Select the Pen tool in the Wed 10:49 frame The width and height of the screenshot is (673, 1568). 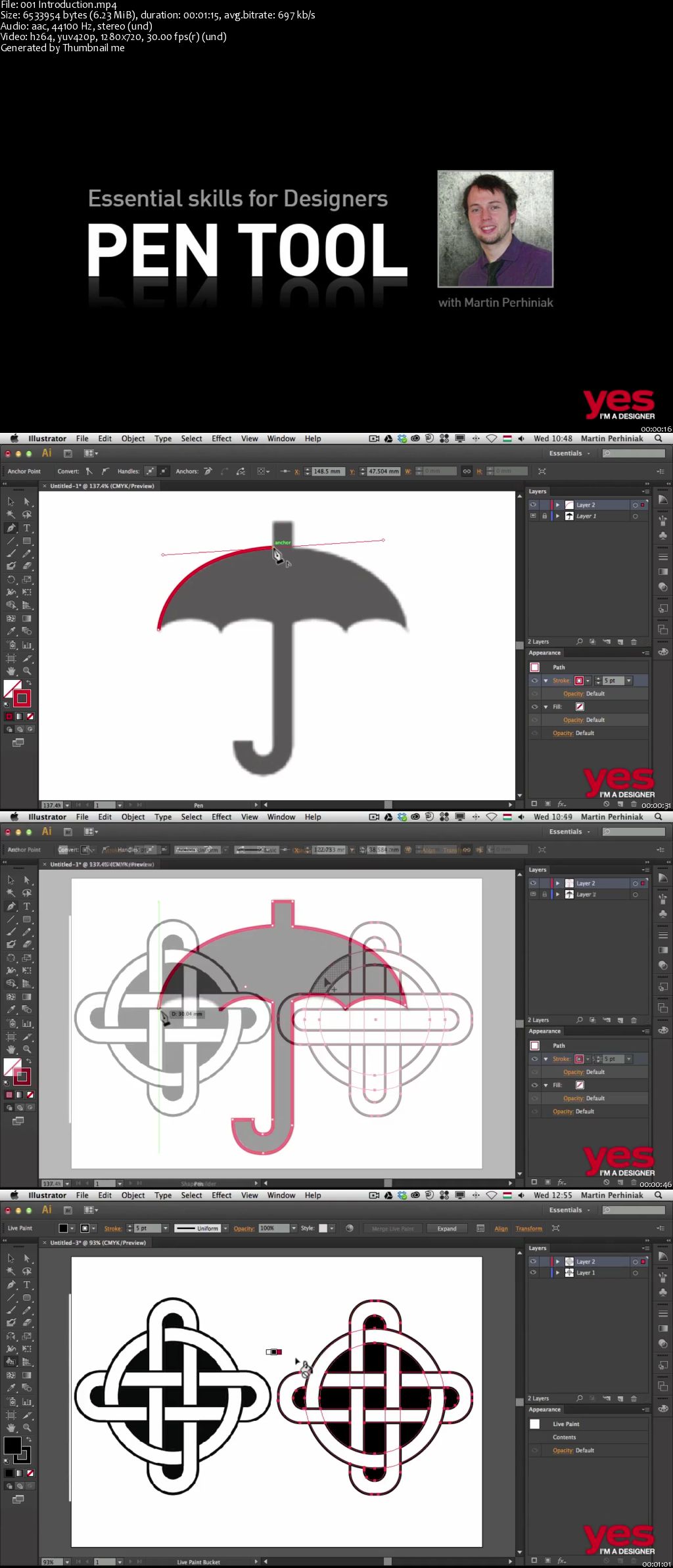(11, 906)
